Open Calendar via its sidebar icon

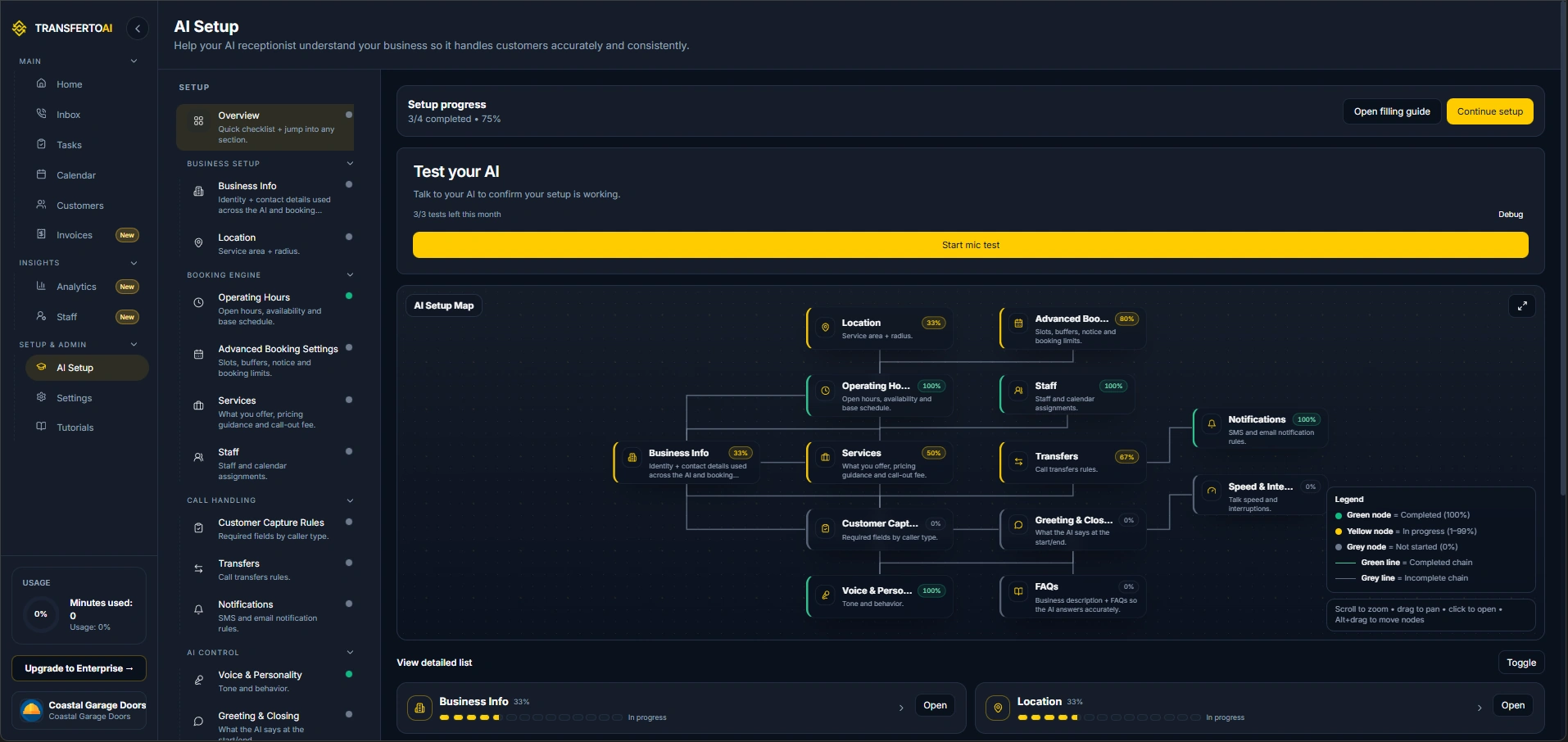42,174
